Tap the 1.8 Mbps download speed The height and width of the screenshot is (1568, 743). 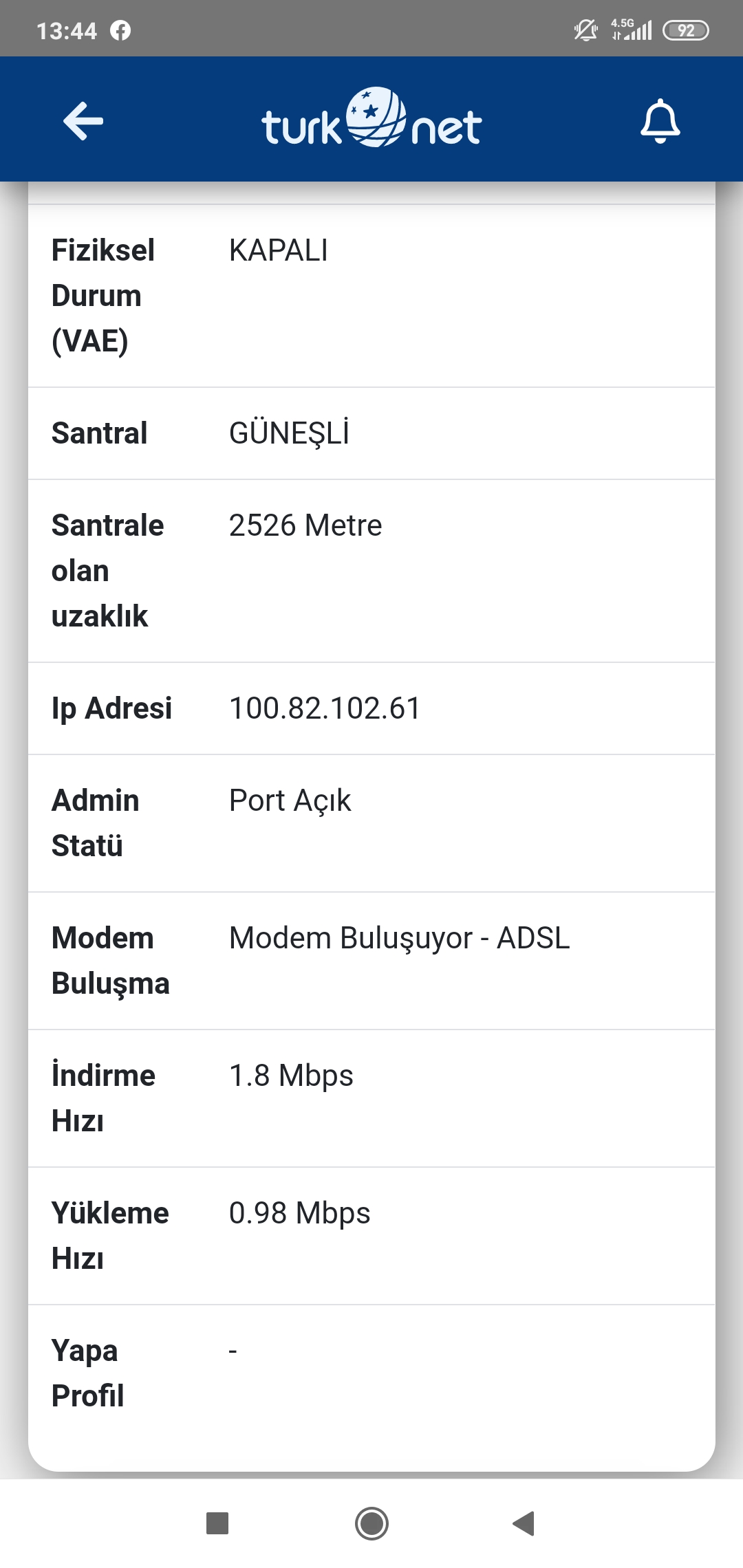pyautogui.click(x=291, y=1076)
